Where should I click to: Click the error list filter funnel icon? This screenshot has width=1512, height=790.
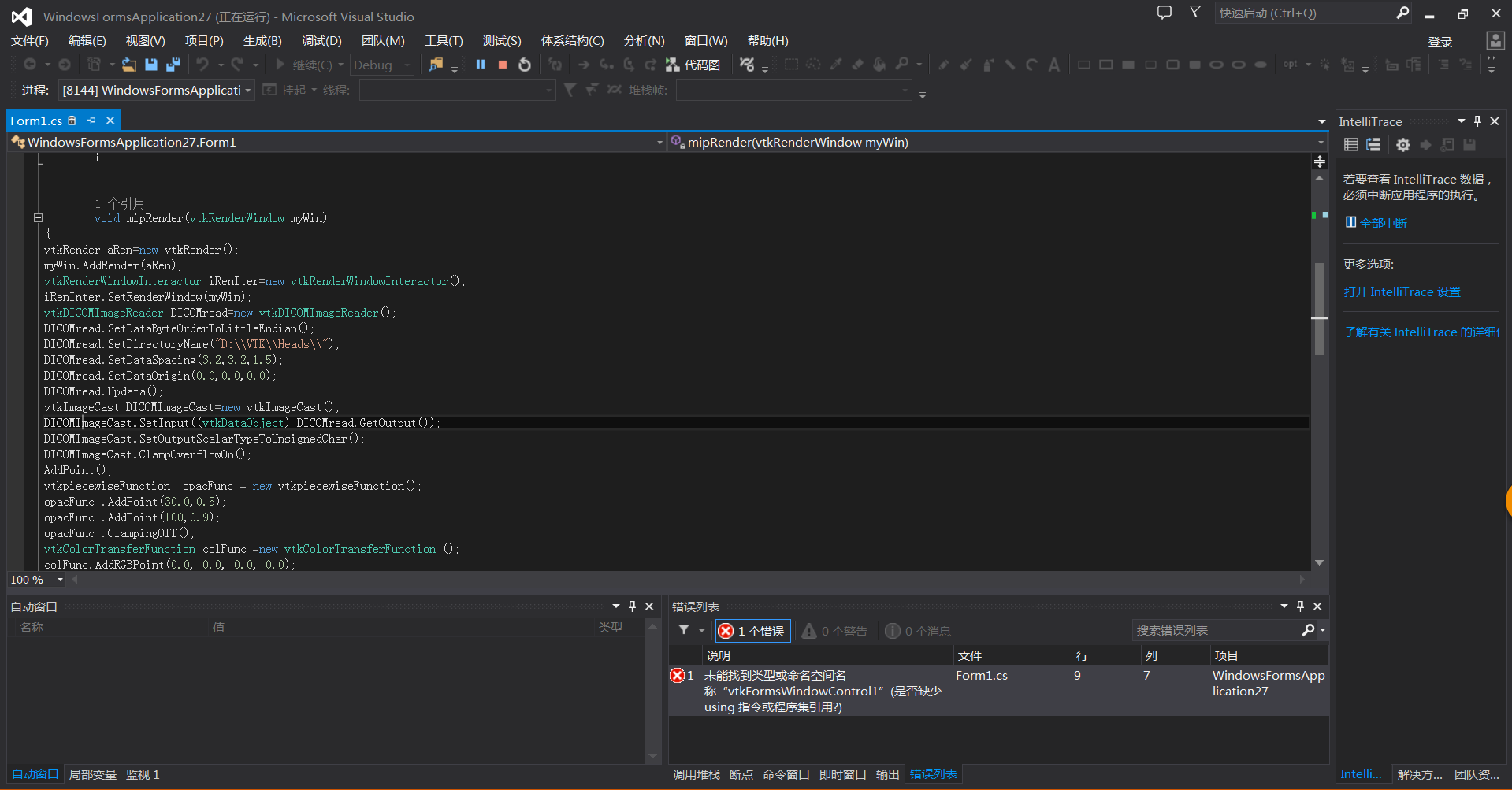click(x=684, y=630)
